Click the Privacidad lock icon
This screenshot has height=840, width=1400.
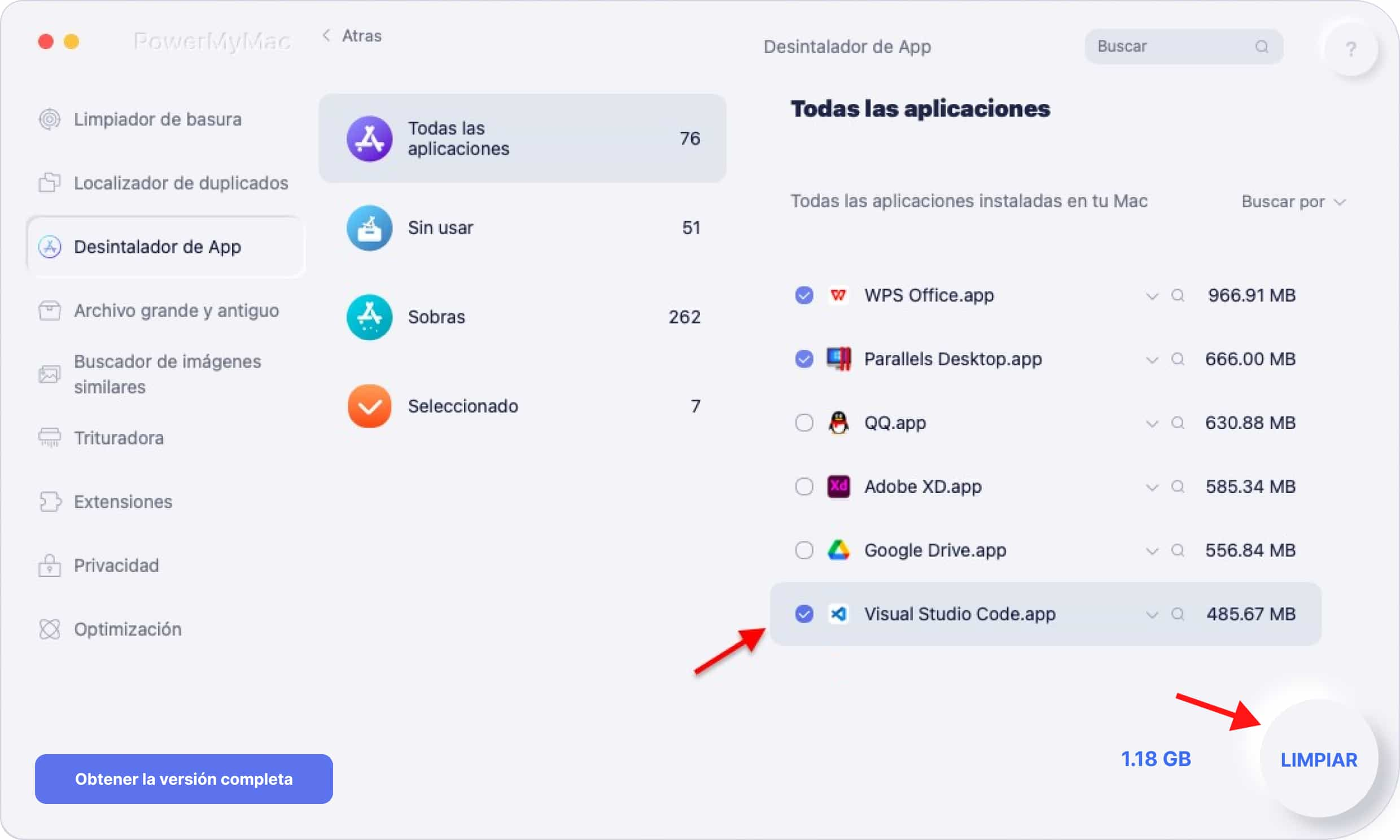click(x=49, y=565)
